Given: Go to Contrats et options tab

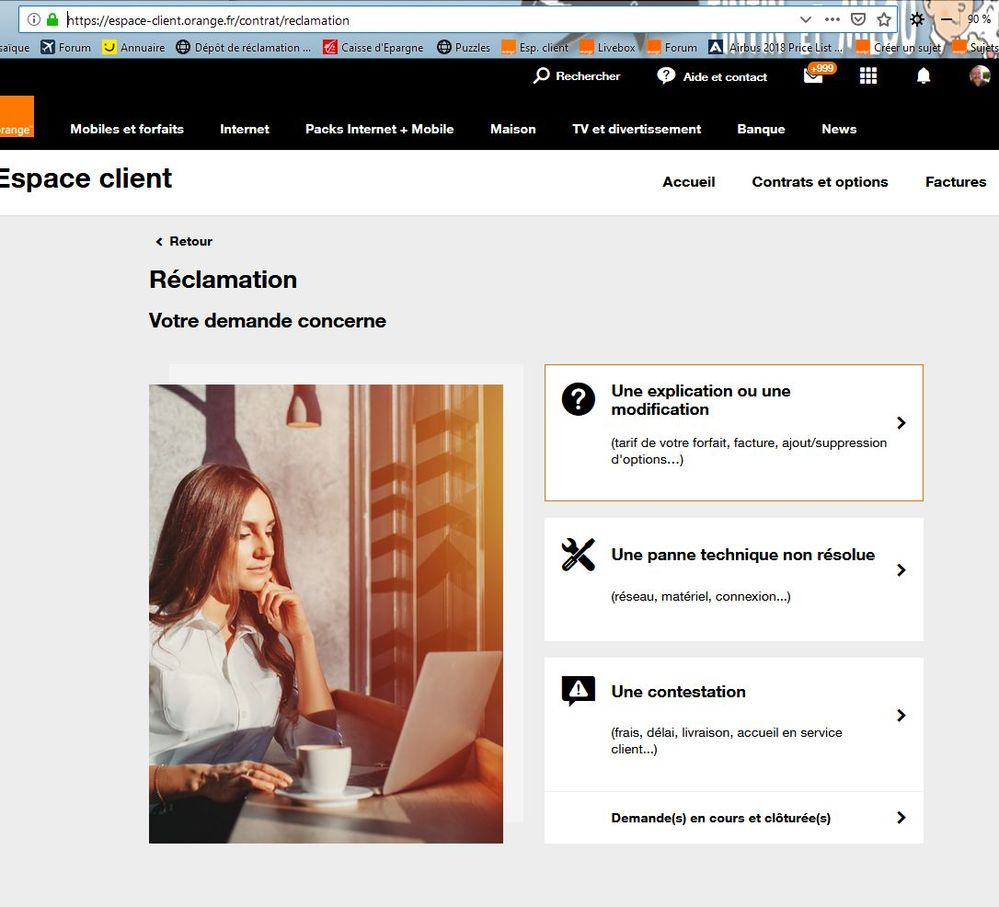Looking at the screenshot, I should pos(819,182).
